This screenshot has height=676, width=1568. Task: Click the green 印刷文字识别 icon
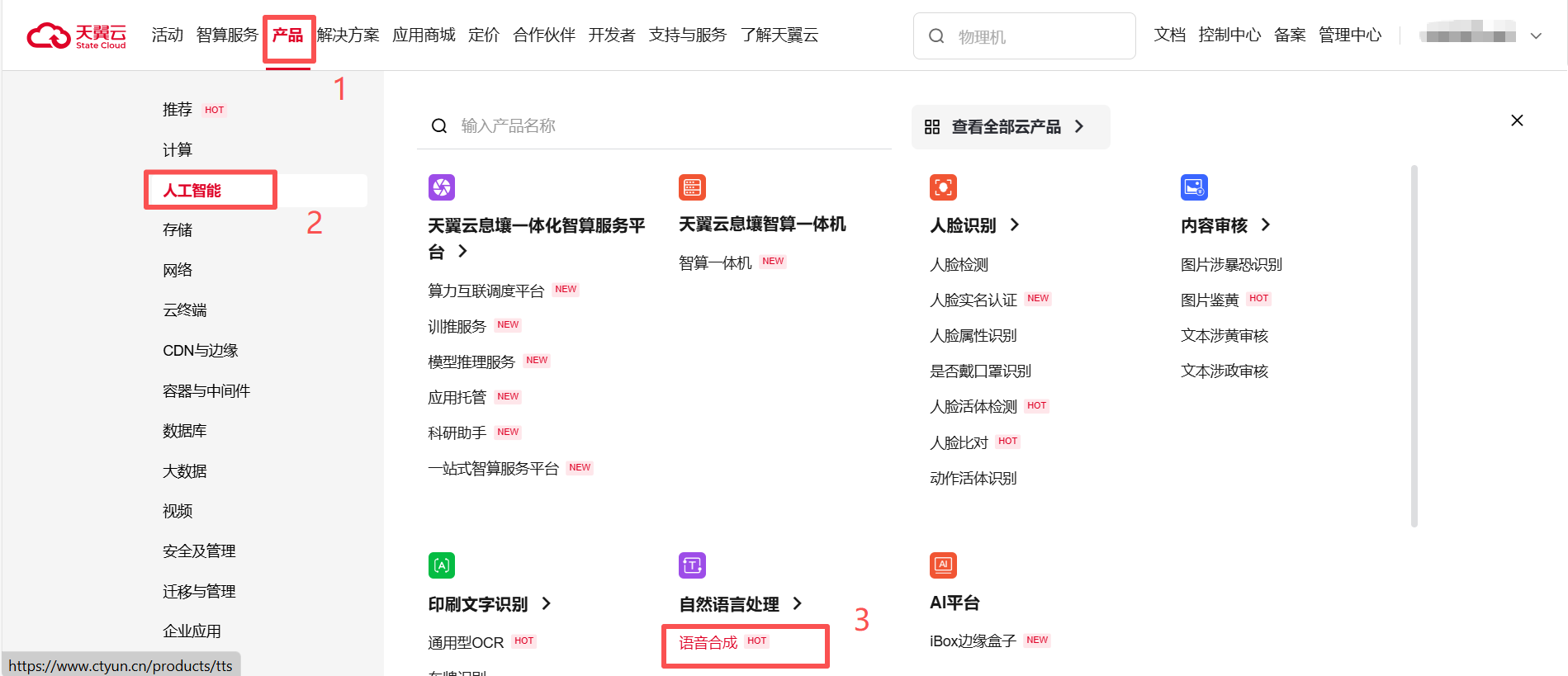442,565
